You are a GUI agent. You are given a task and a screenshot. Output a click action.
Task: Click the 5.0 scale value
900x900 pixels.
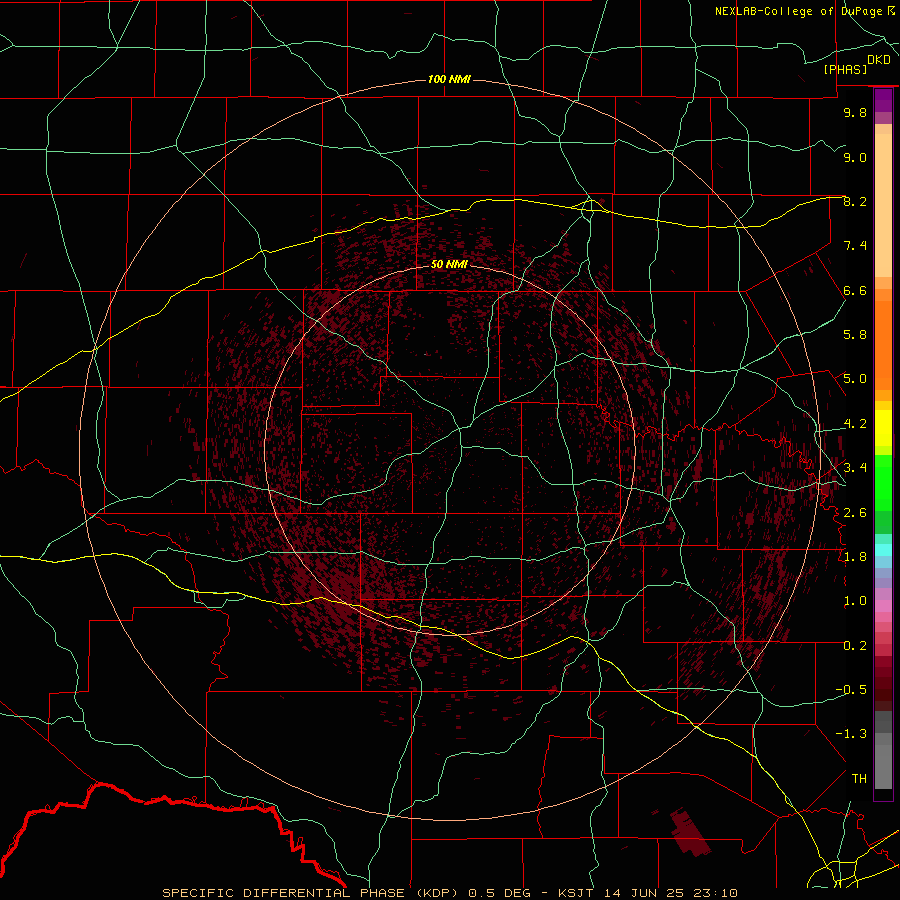(855, 379)
